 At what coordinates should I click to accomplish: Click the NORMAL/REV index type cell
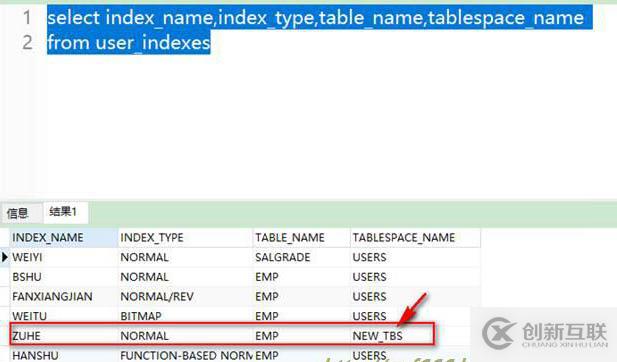click(185, 297)
